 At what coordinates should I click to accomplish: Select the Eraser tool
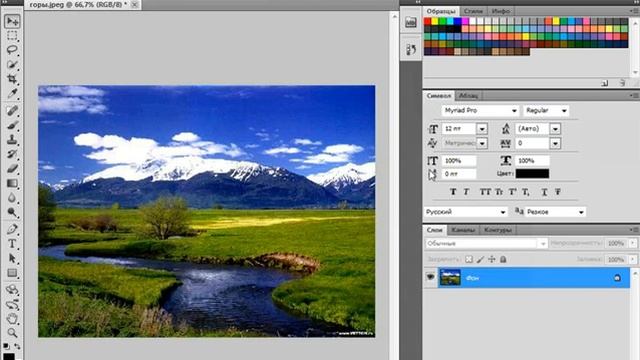tap(12, 168)
